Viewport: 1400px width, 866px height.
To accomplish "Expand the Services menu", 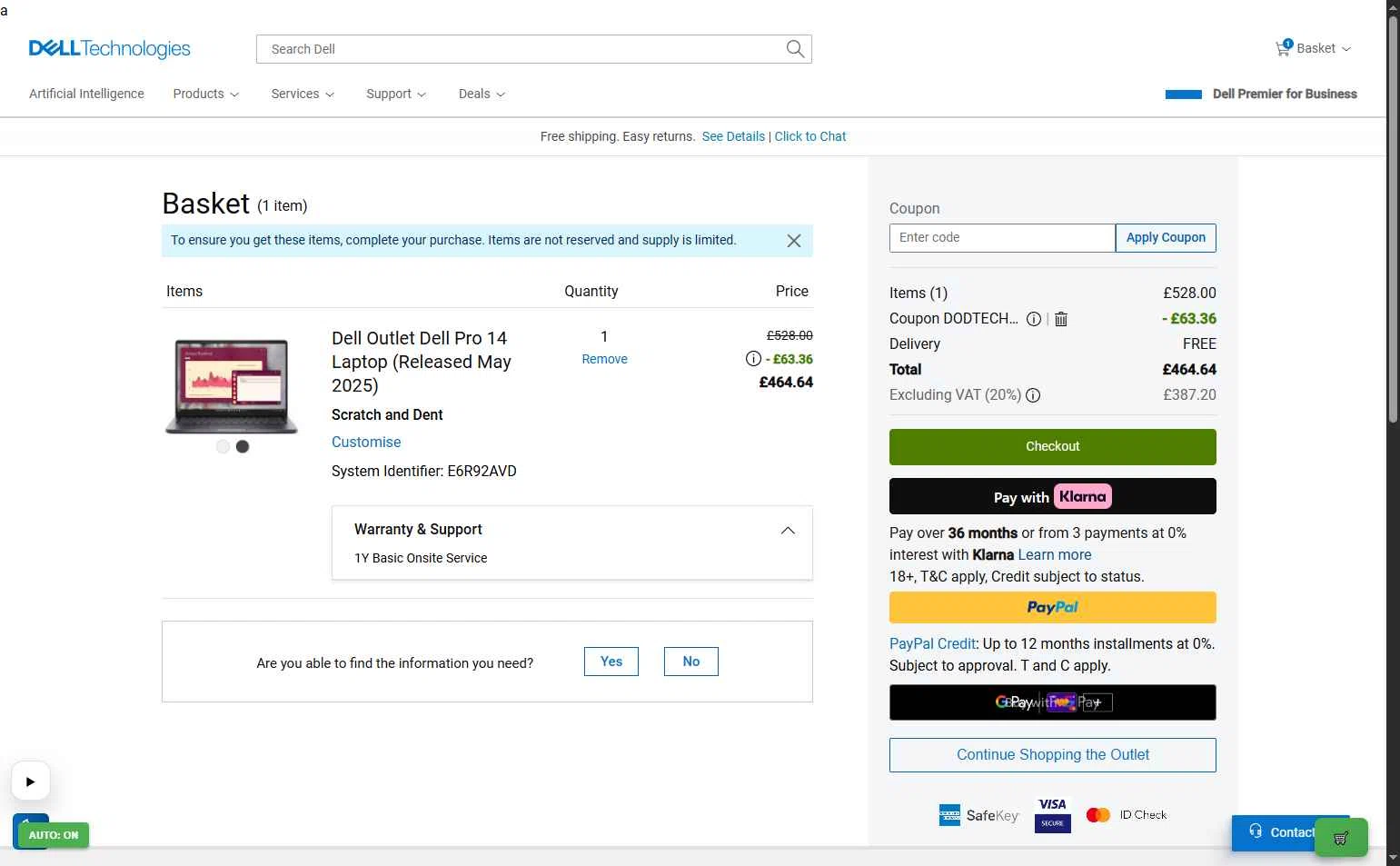I will pyautogui.click(x=303, y=94).
